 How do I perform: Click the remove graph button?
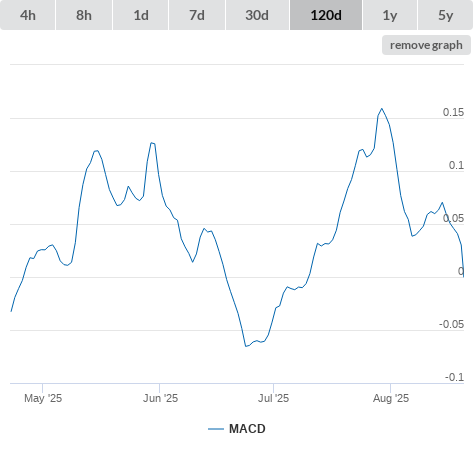pyautogui.click(x=426, y=45)
